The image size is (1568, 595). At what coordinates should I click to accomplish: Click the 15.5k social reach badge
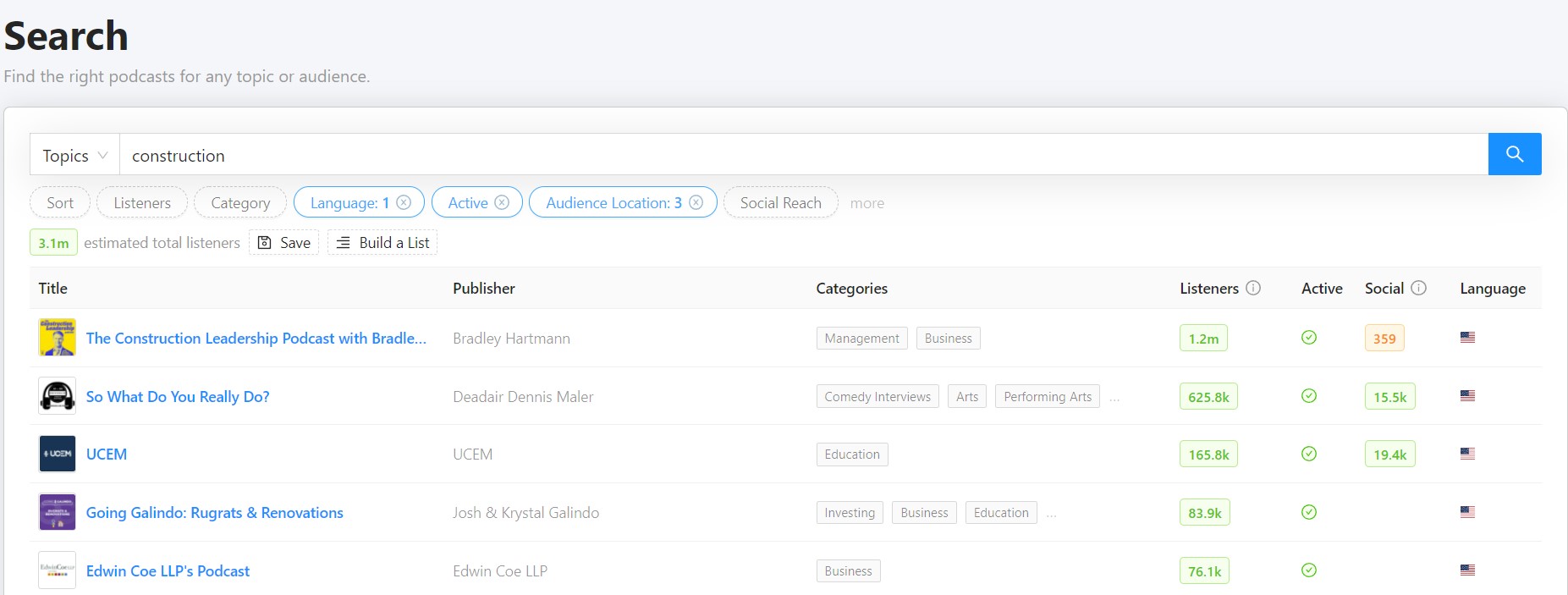point(1389,396)
